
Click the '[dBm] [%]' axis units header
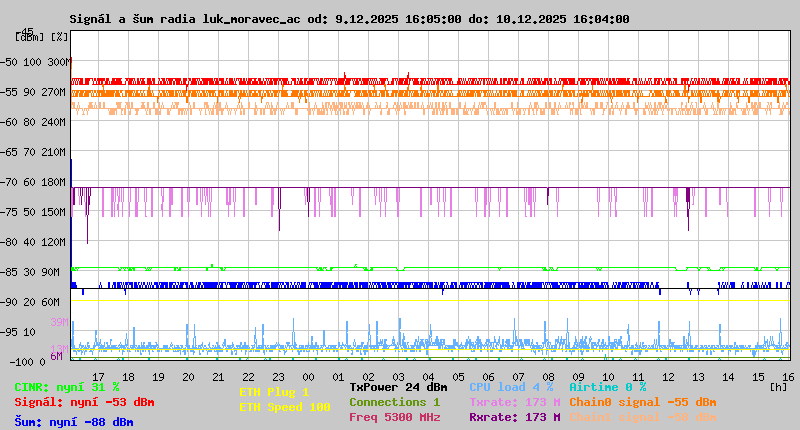click(x=41, y=37)
